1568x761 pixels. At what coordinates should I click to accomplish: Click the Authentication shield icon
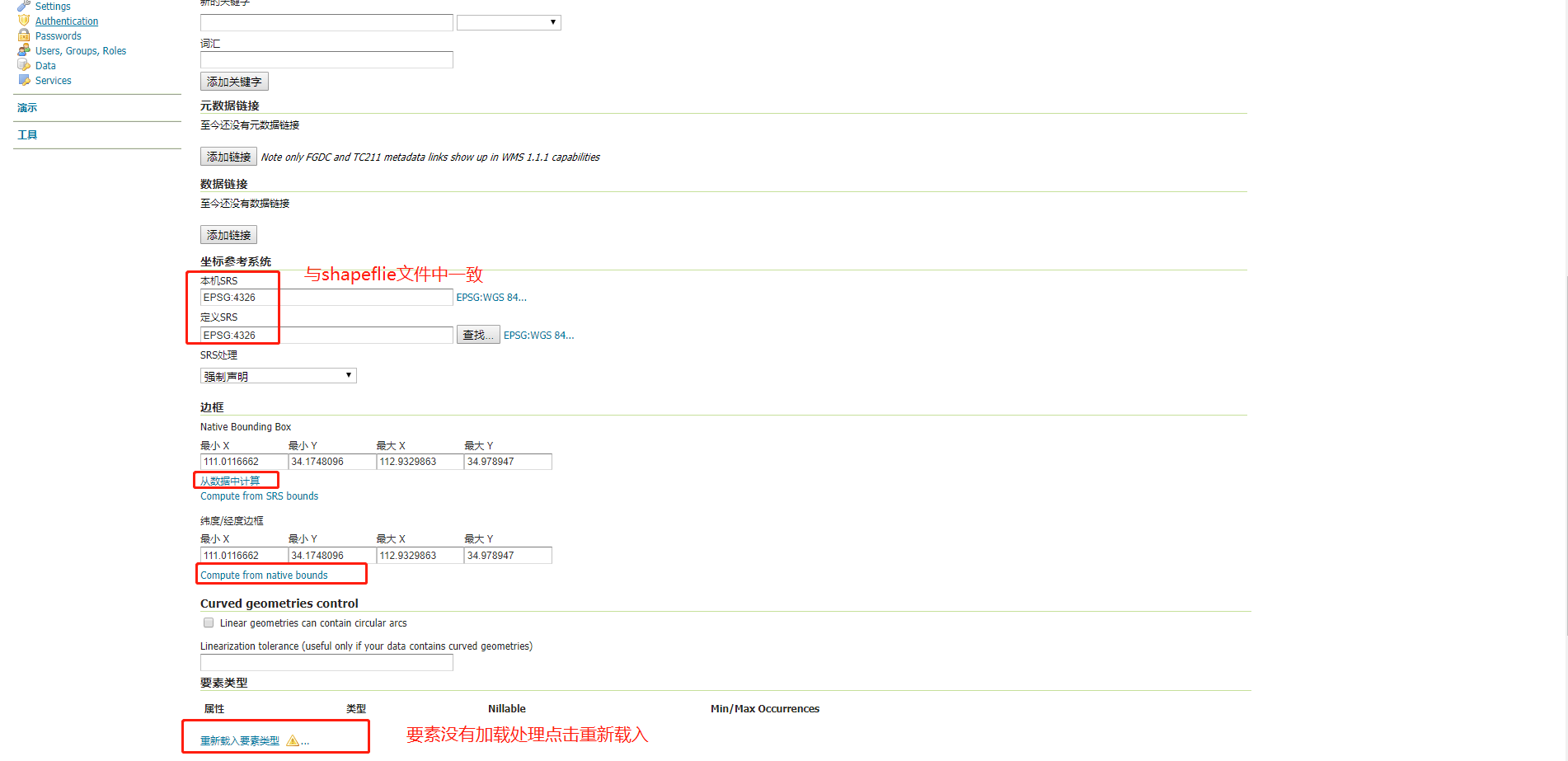point(24,21)
